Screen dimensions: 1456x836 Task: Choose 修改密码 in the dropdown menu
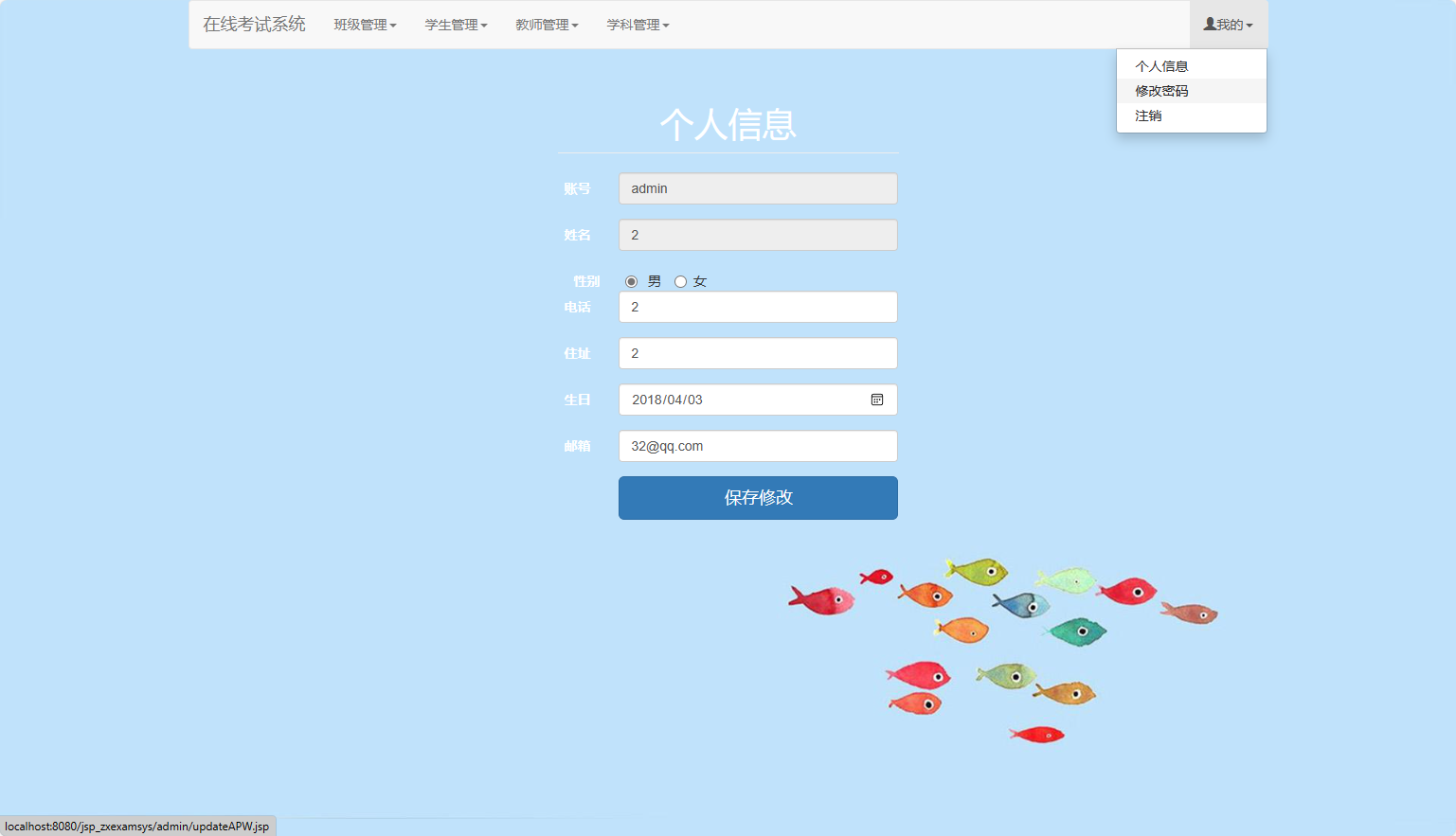click(1161, 90)
